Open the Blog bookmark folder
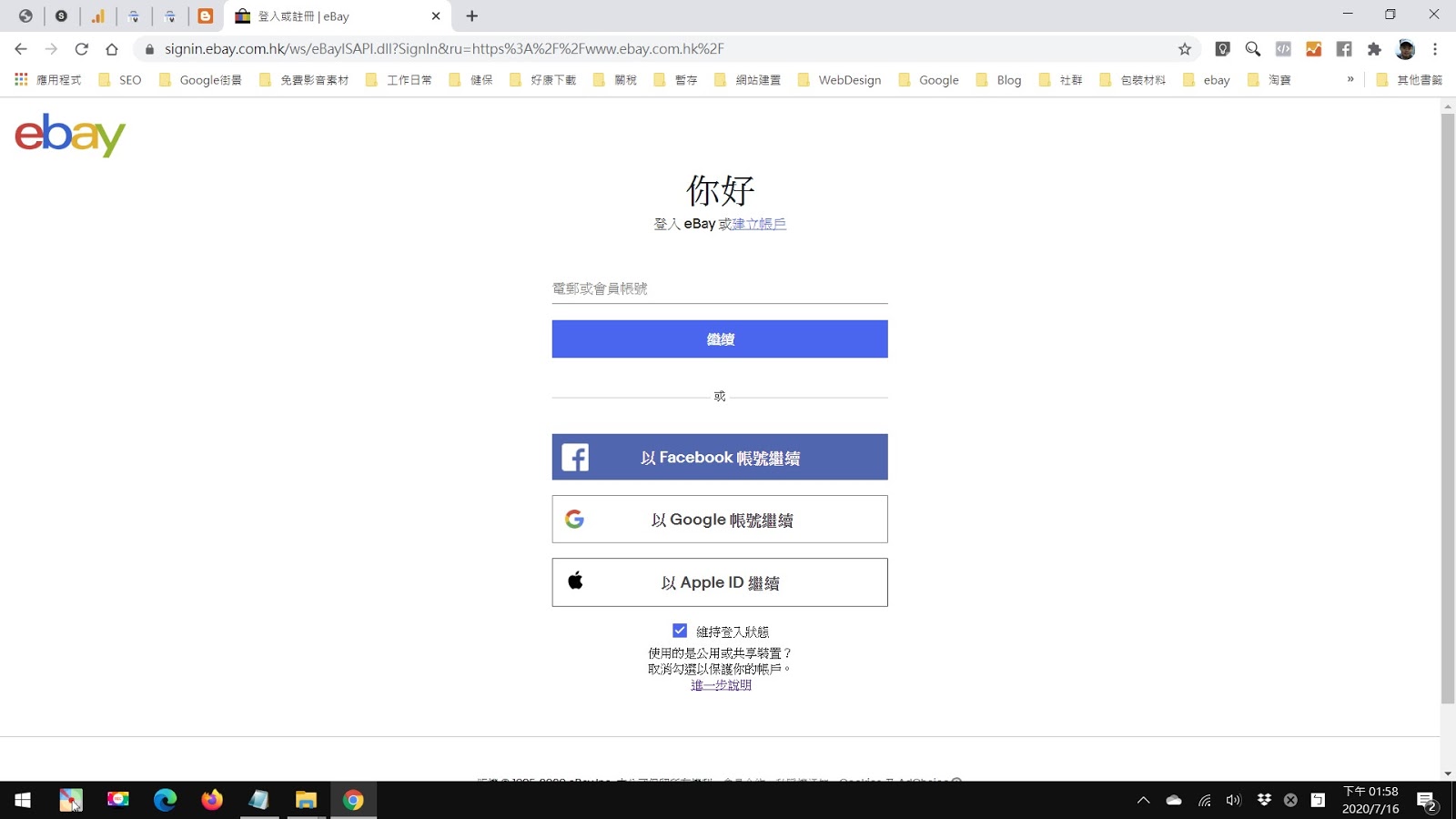Image resolution: width=1456 pixels, height=819 pixels. point(998,80)
